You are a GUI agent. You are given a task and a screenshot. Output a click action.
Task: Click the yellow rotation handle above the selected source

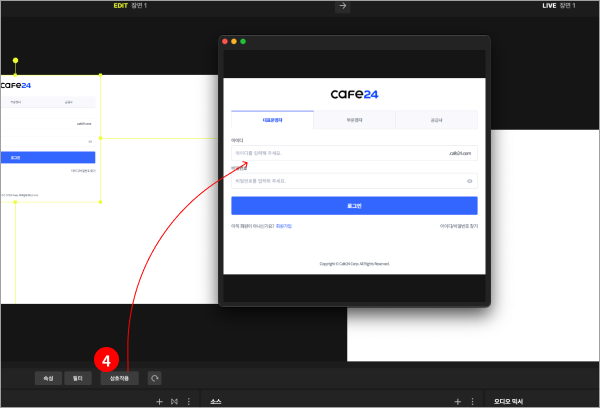[x=15, y=60]
